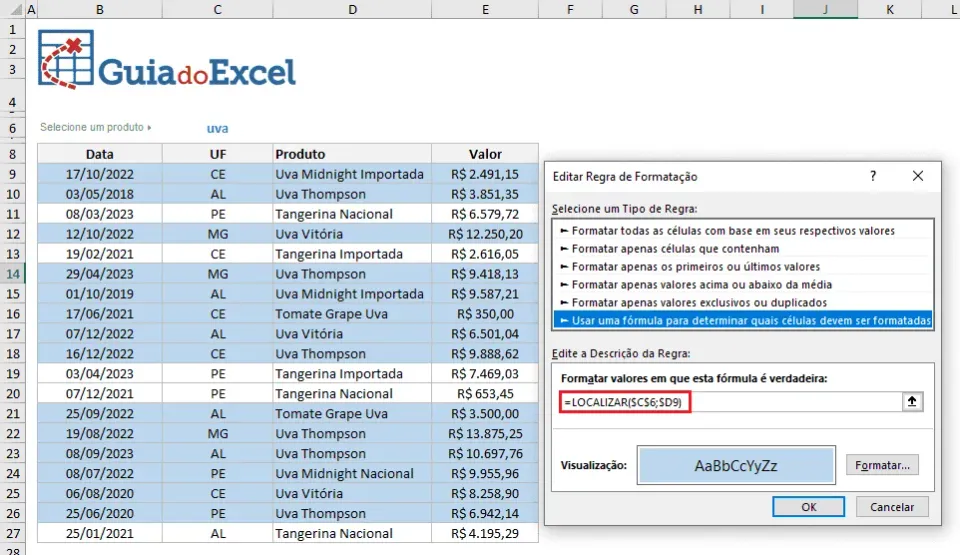Select the 'uva' product cell in C6
Image resolution: width=960 pixels, height=555 pixels.
217,128
